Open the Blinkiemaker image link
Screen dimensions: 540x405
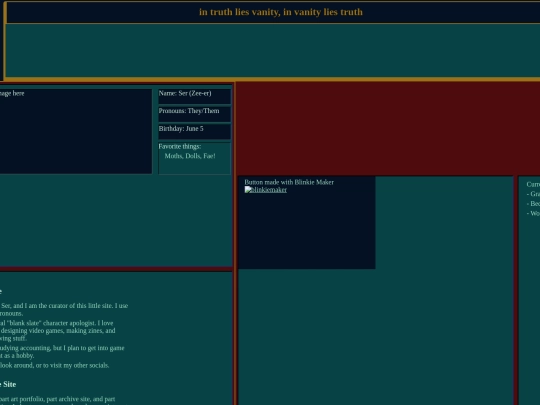[266, 190]
